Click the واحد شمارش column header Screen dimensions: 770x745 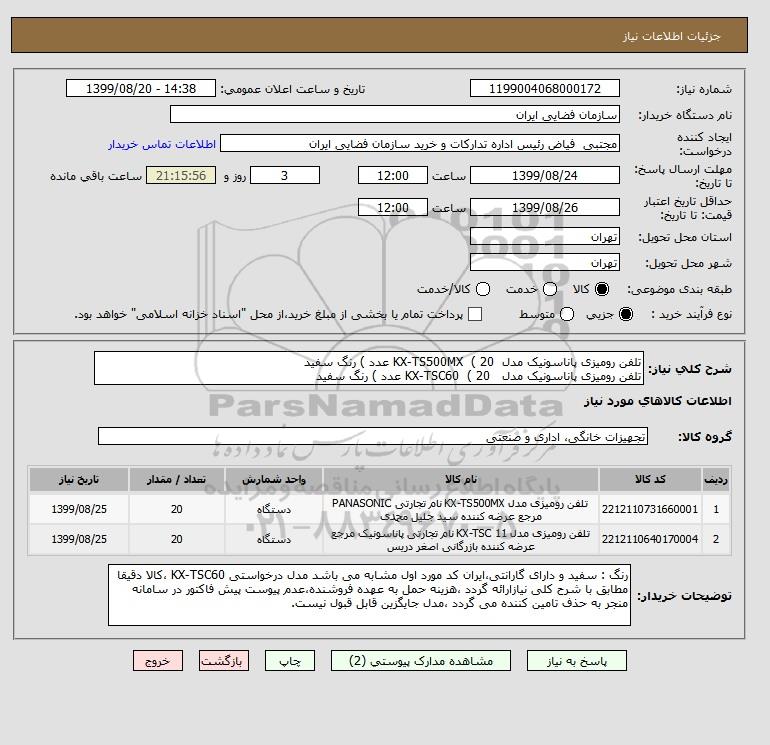274,479
